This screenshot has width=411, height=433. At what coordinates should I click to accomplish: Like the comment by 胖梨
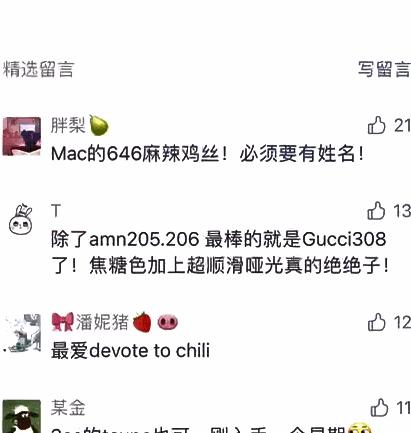coord(376,125)
